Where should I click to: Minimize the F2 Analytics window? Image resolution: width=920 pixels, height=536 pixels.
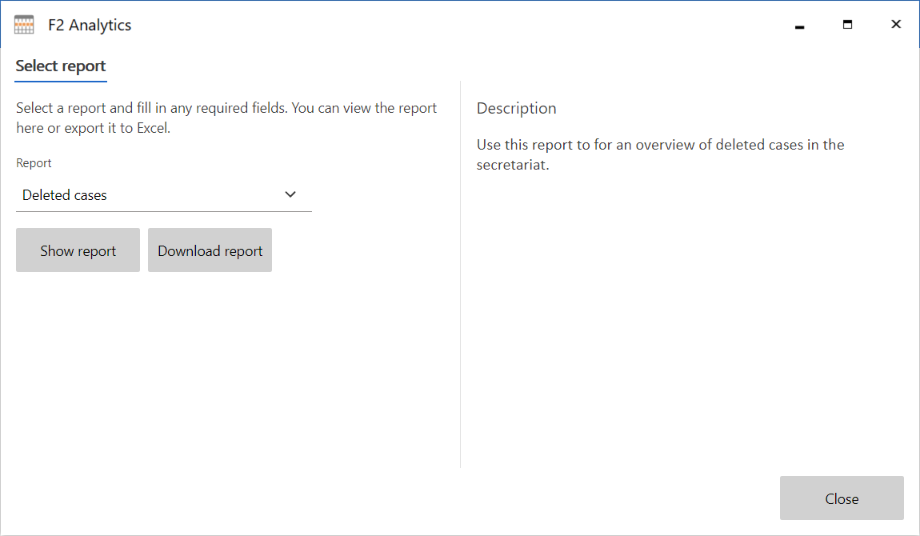pos(799,25)
